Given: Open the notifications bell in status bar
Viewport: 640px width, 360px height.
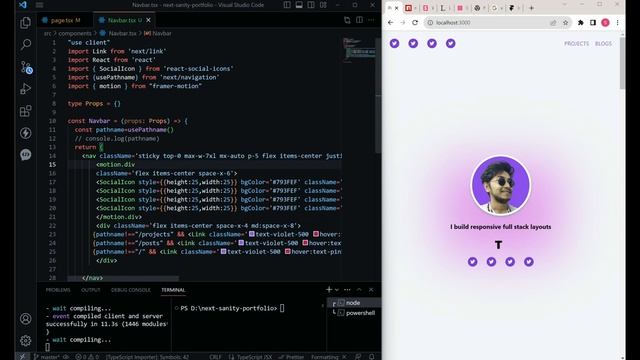Looking at the screenshot, I should click(x=371, y=357).
